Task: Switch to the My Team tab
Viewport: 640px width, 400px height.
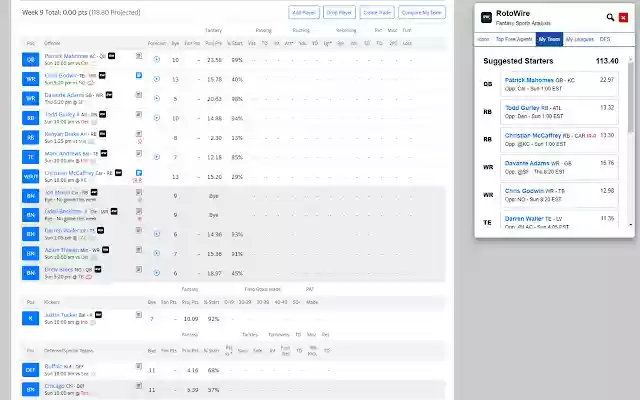Action: tap(549, 39)
